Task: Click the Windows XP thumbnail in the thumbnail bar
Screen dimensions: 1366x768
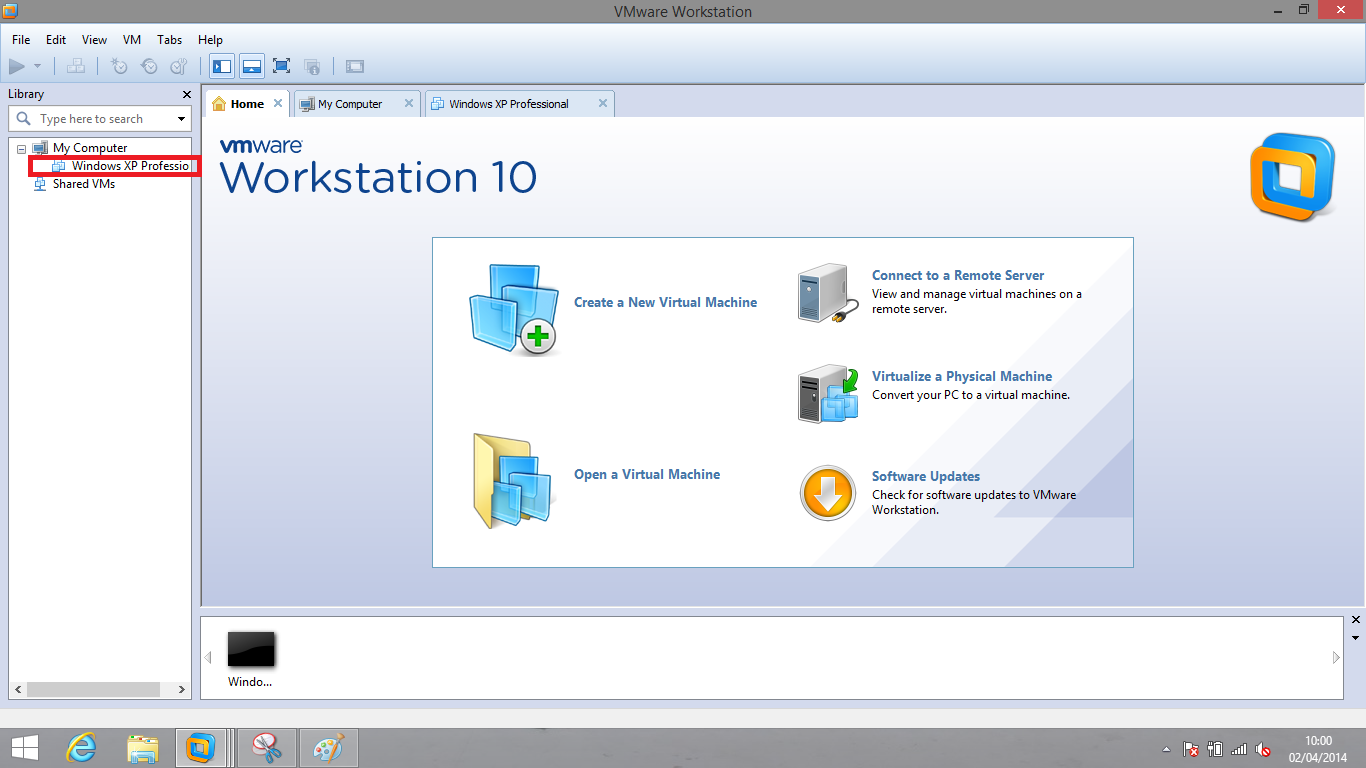Action: 250,649
